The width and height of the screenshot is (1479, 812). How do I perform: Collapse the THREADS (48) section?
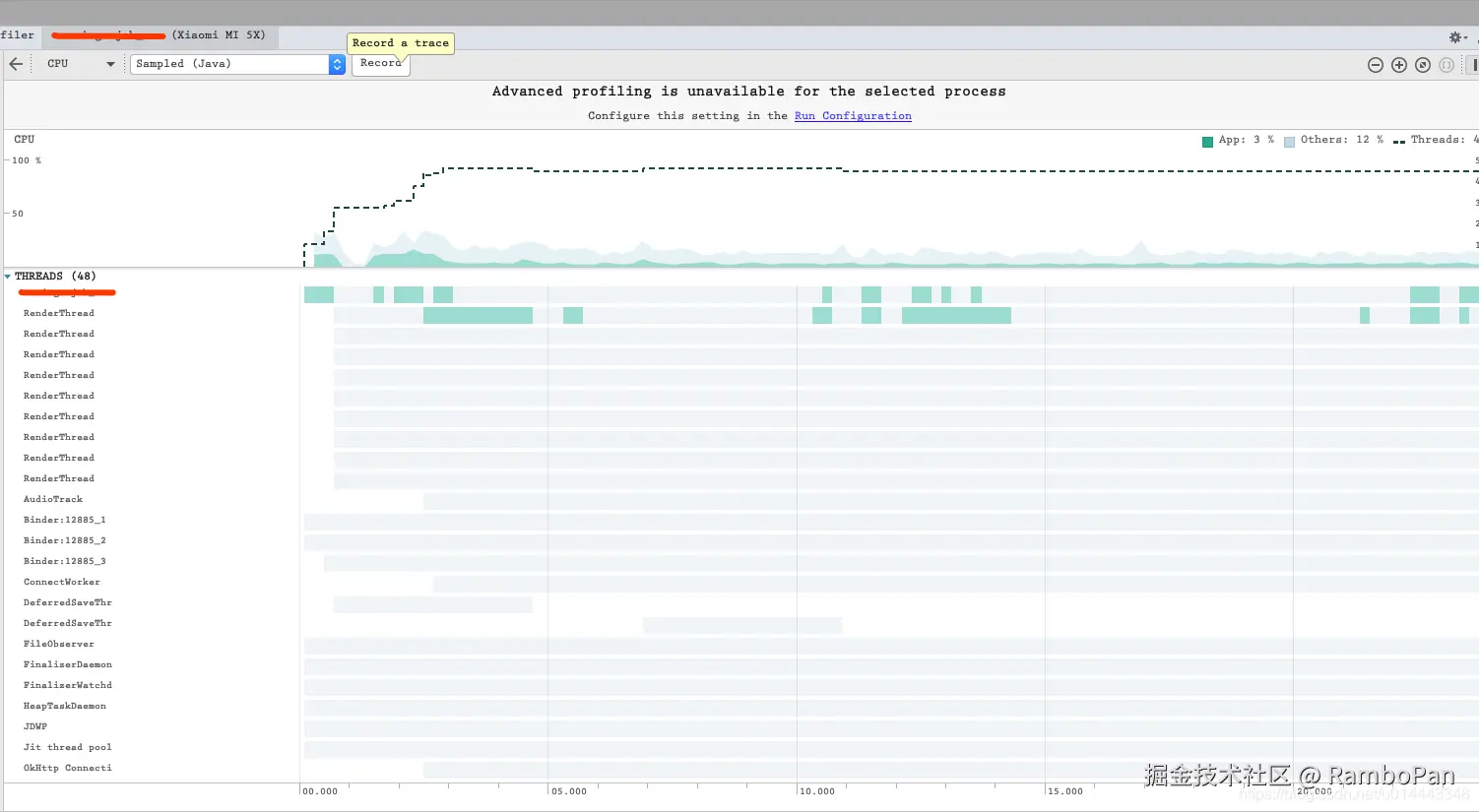(x=8, y=277)
